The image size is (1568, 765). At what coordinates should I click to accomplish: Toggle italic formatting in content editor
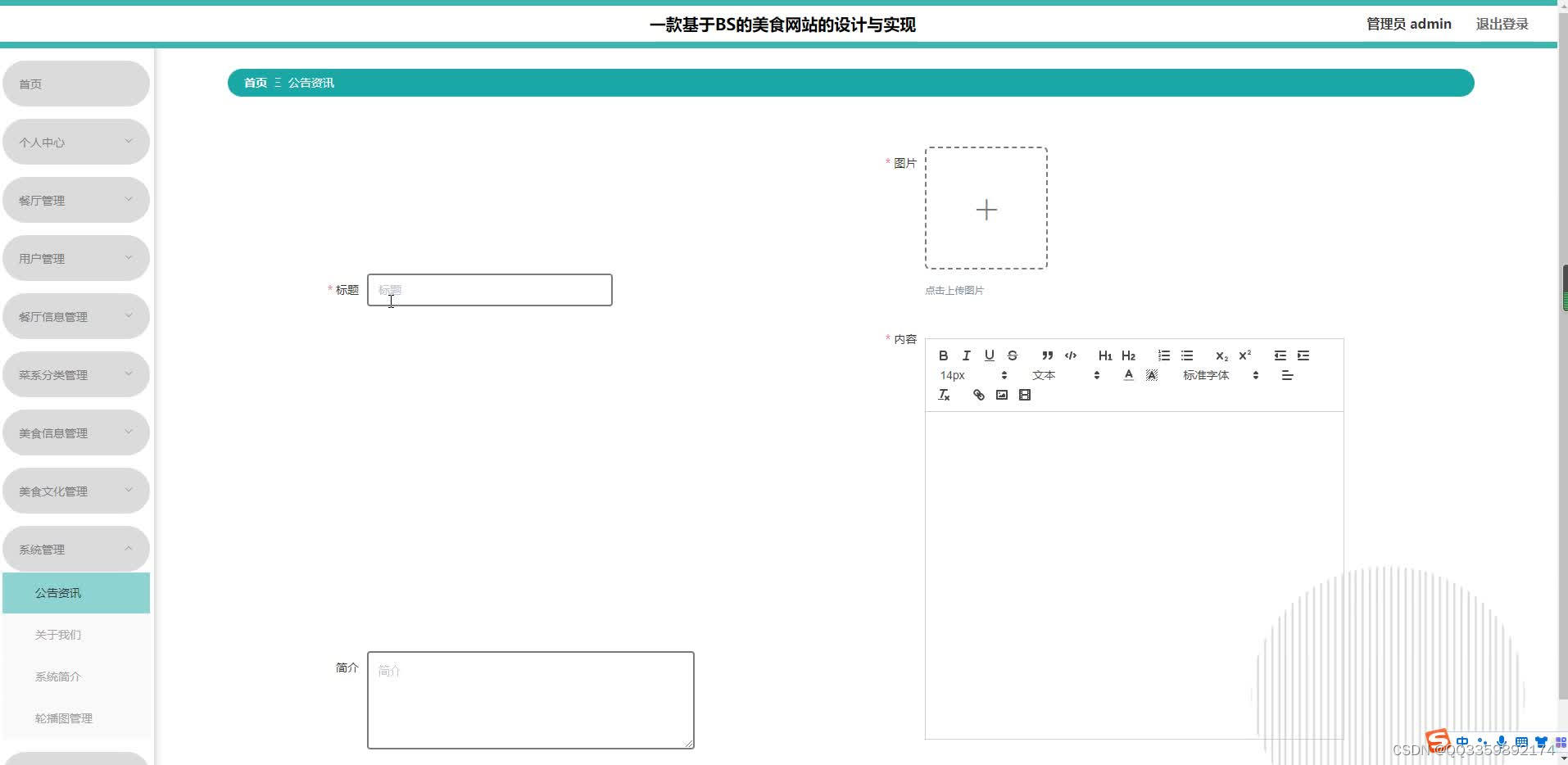966,355
